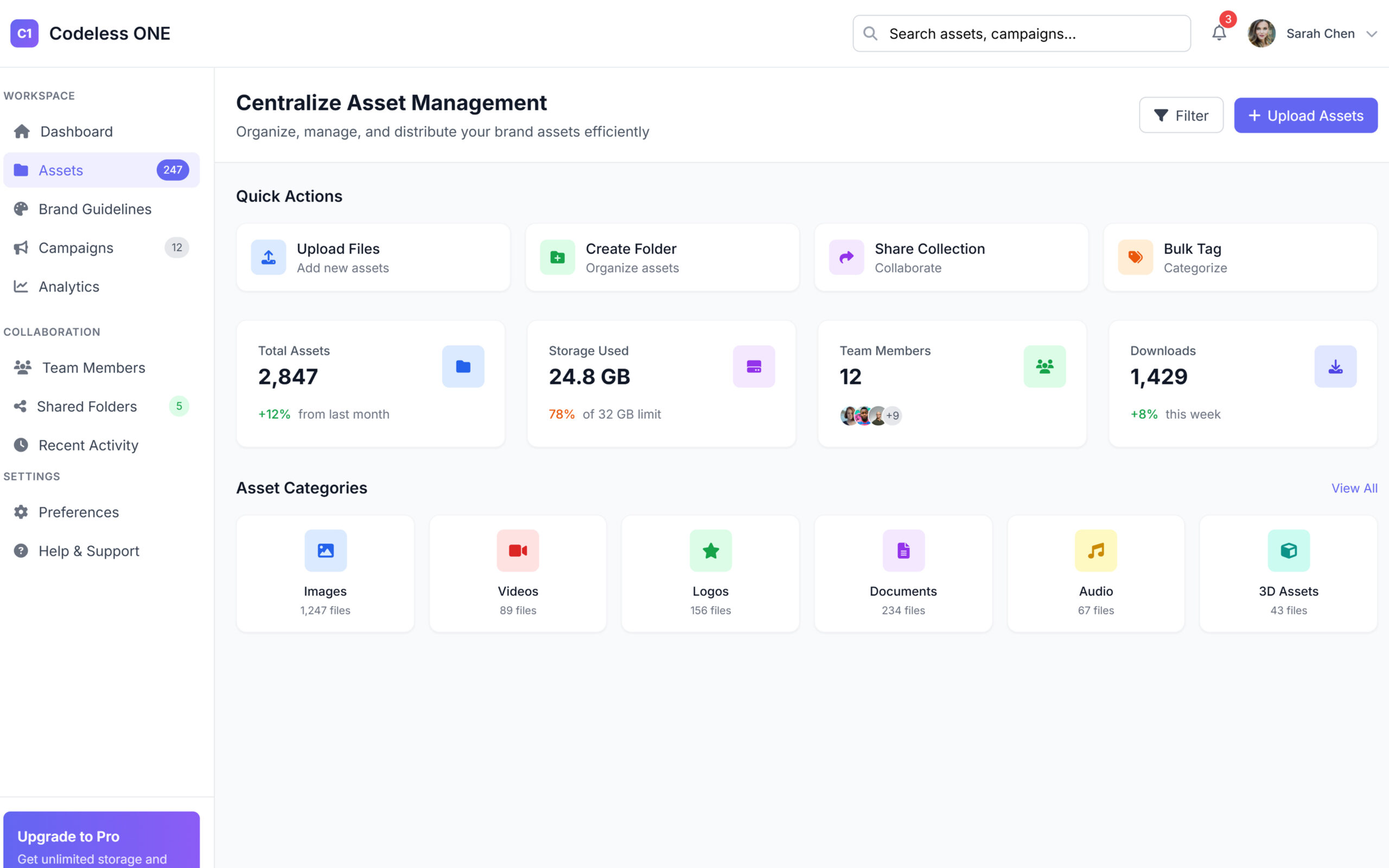This screenshot has height=868, width=1389.
Task: Open the Videos category camera icon
Action: [x=518, y=551]
